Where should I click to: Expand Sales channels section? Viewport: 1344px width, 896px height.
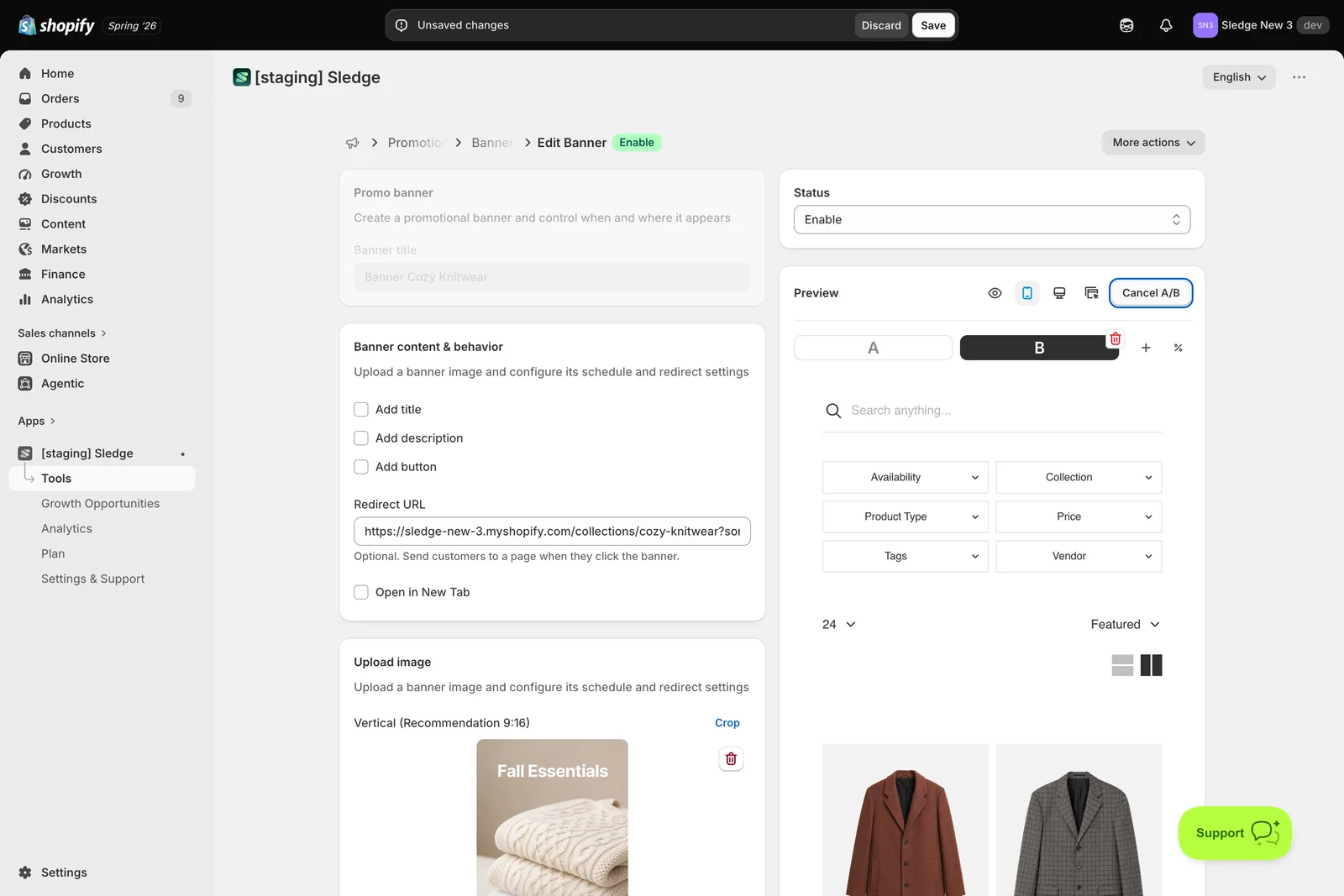(62, 333)
